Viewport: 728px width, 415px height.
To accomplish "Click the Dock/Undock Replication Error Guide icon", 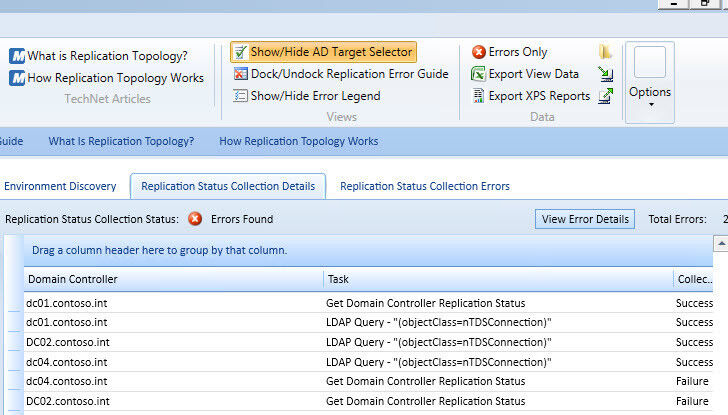I will click(x=241, y=74).
